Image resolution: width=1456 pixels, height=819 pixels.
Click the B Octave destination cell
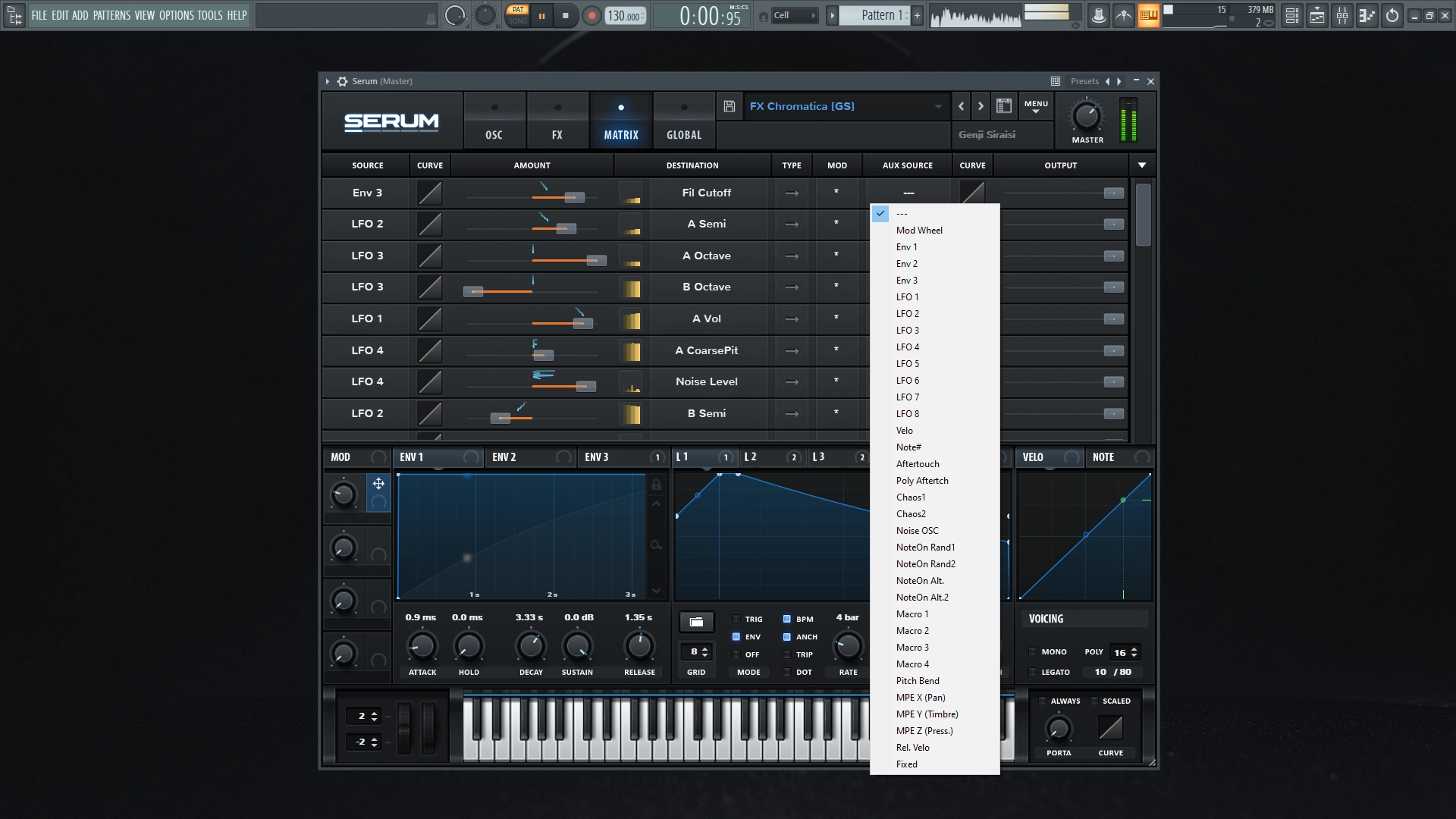707,287
